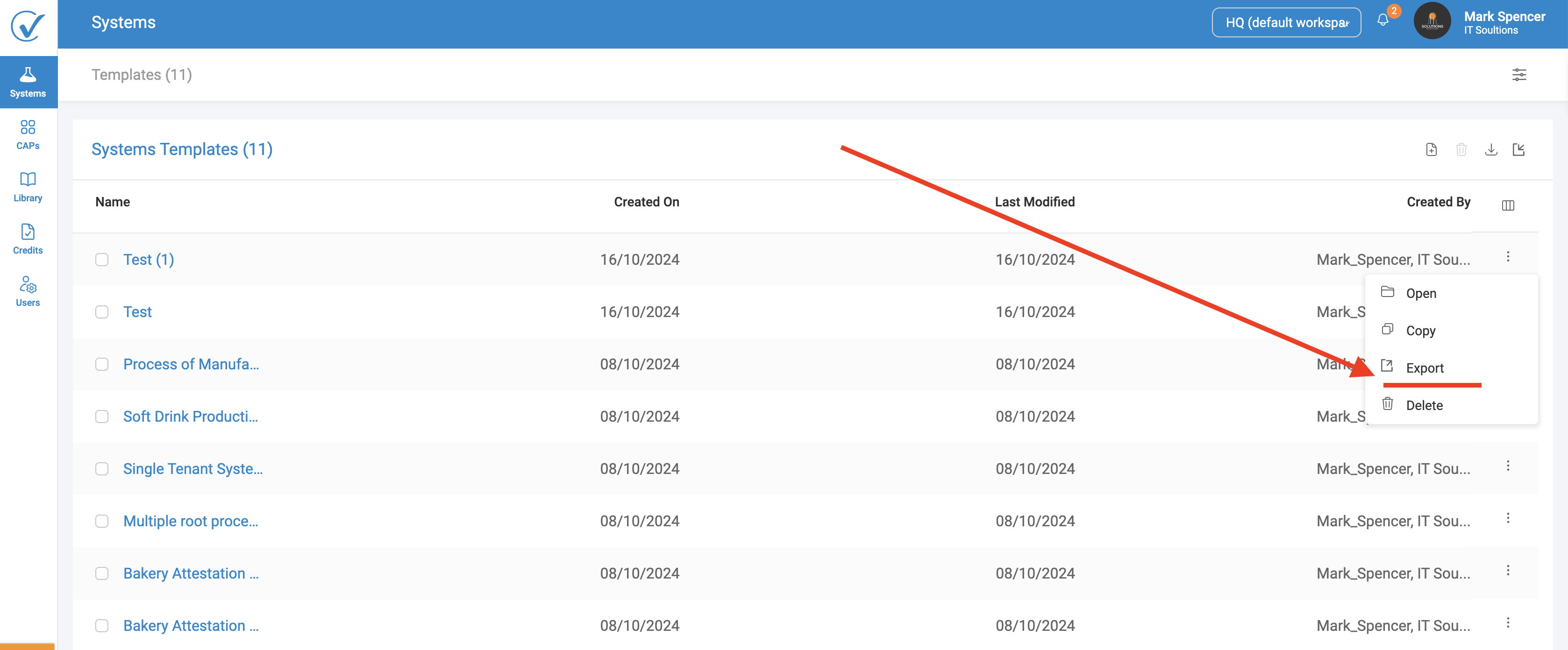Open notifications bell

point(1383,21)
